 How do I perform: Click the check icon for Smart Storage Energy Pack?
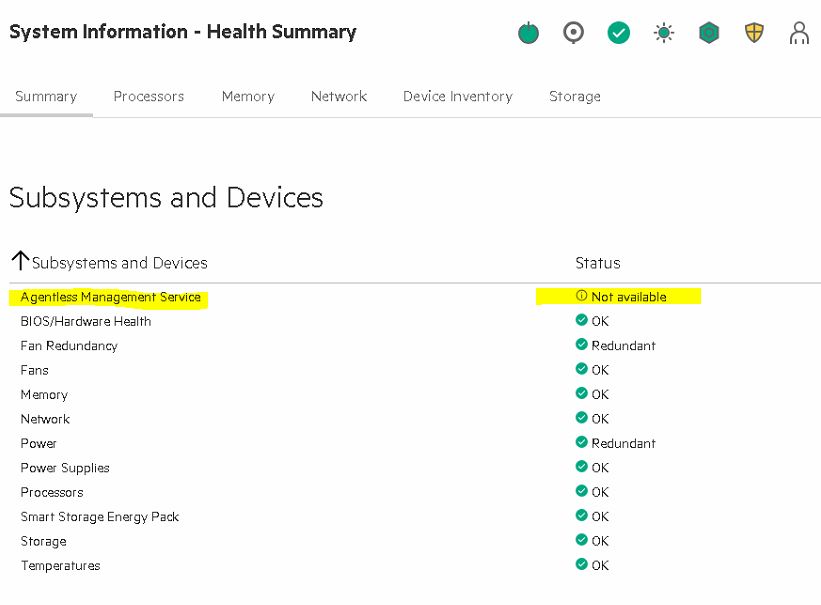[x=581, y=515]
